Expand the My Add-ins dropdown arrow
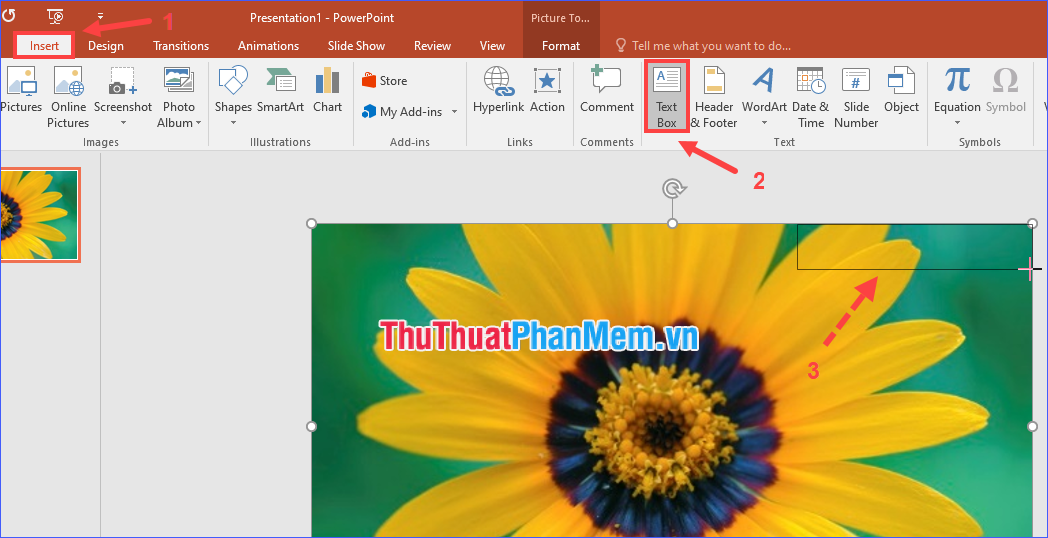 tap(454, 112)
